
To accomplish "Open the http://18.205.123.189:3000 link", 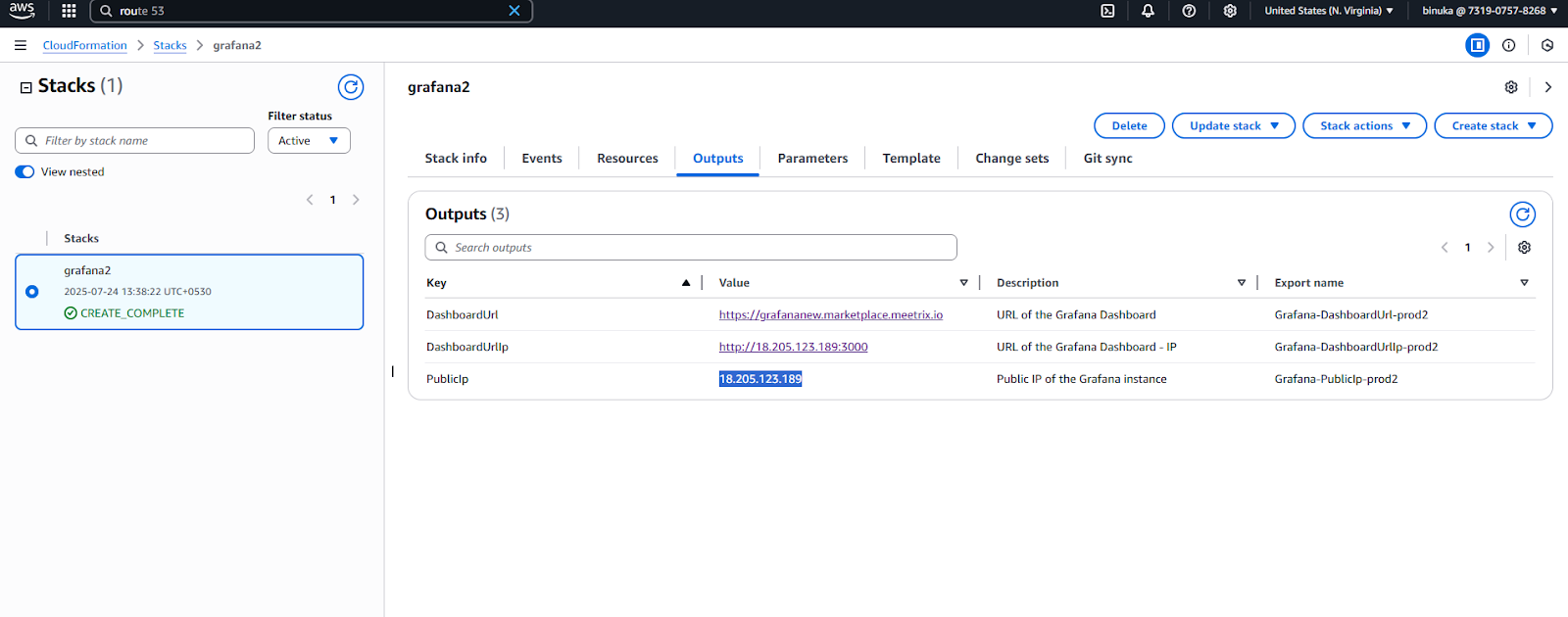I will pos(793,347).
